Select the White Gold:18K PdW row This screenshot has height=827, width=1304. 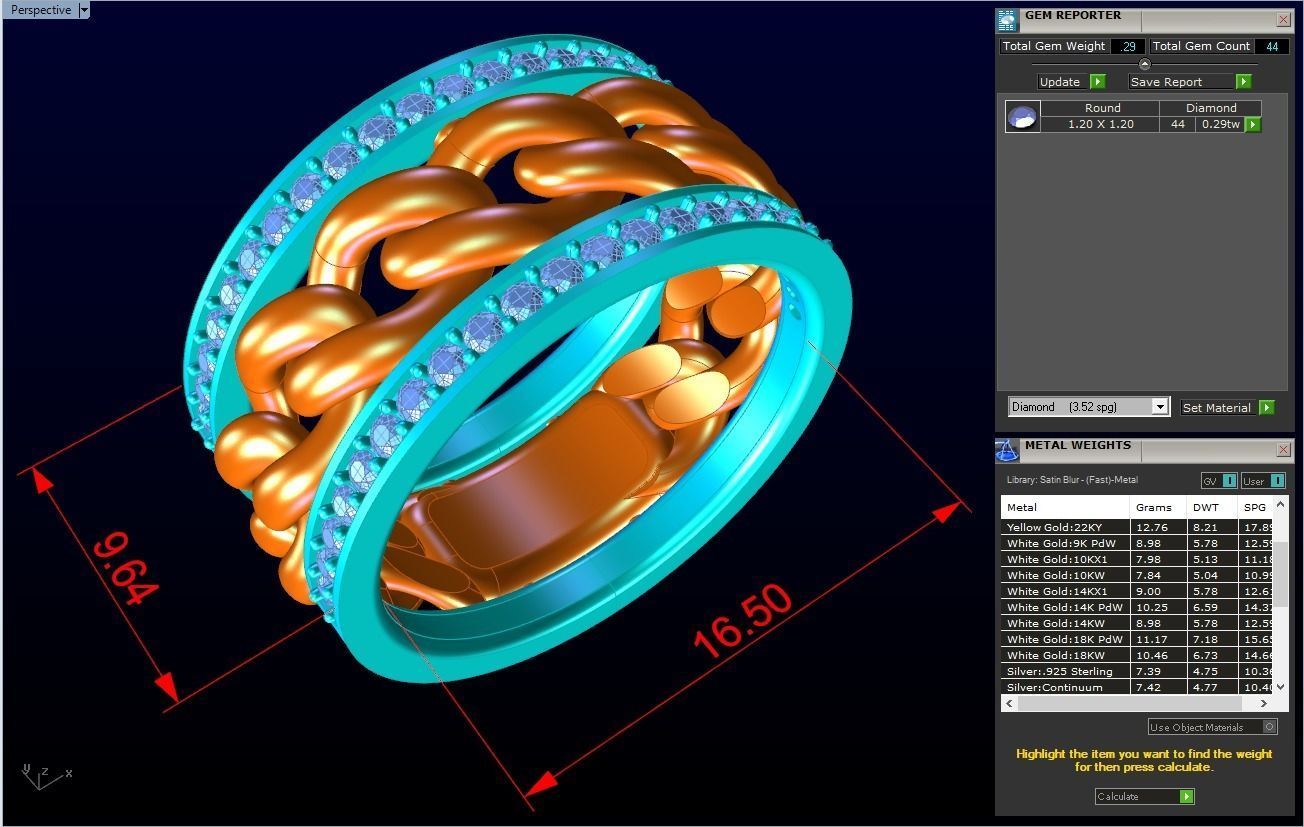tap(1137, 639)
